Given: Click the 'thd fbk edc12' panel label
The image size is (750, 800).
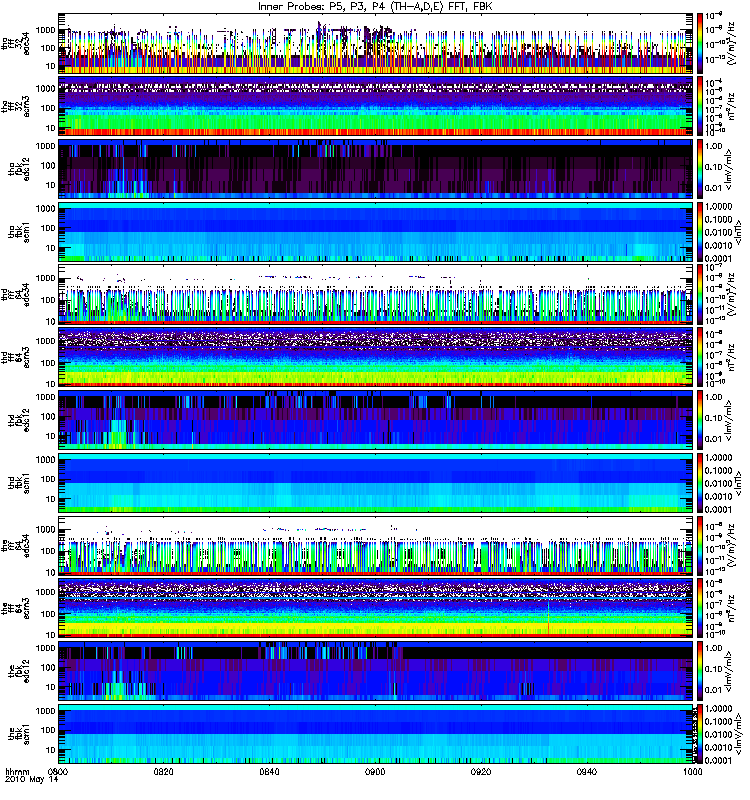Looking at the screenshot, I should point(19,420).
